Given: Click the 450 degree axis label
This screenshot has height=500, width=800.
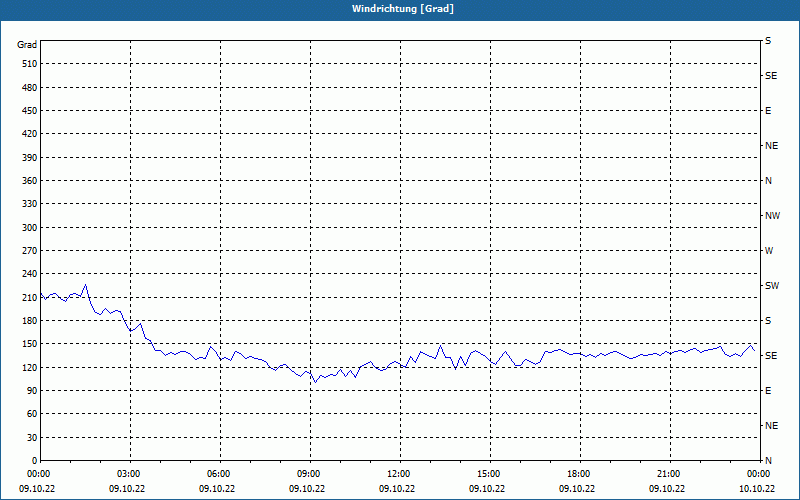Looking at the screenshot, I should pos(30,111).
